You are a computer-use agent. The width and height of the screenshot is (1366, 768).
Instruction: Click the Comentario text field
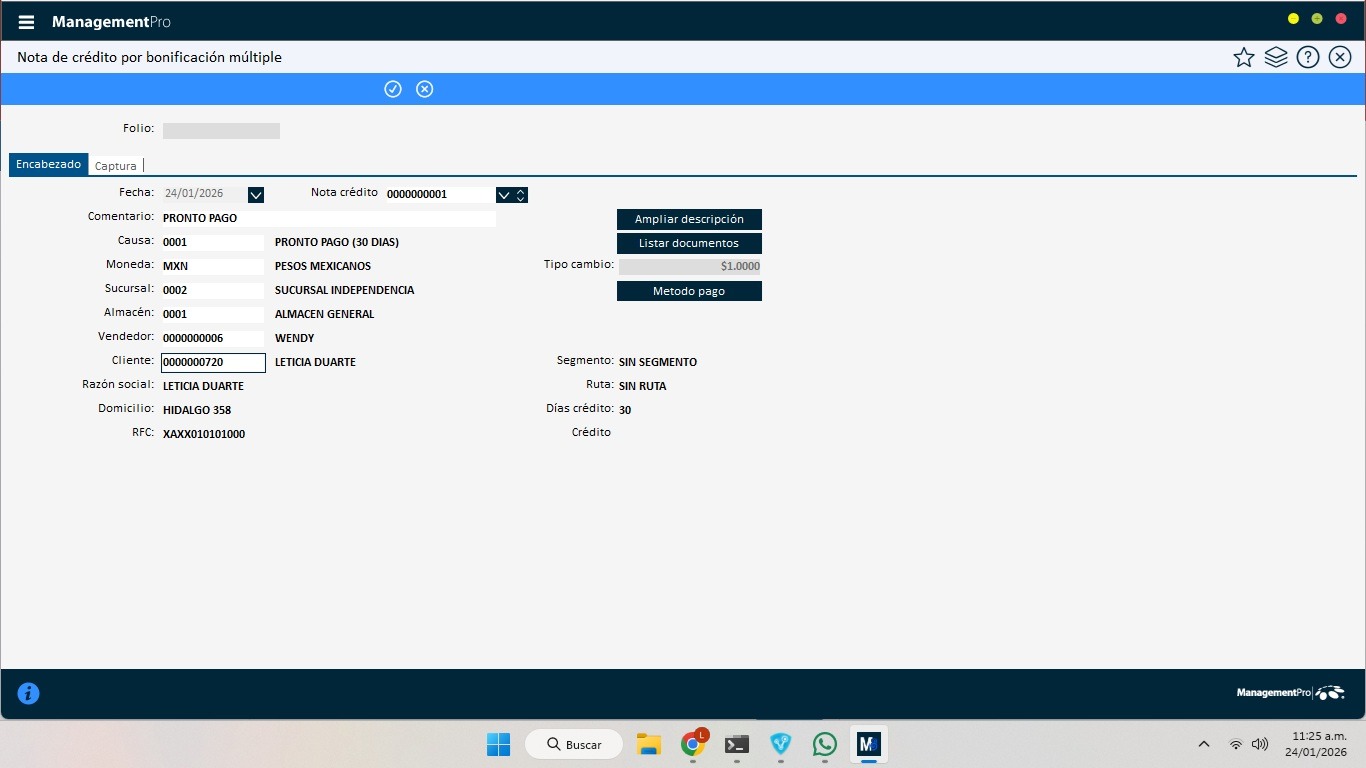pos(328,218)
